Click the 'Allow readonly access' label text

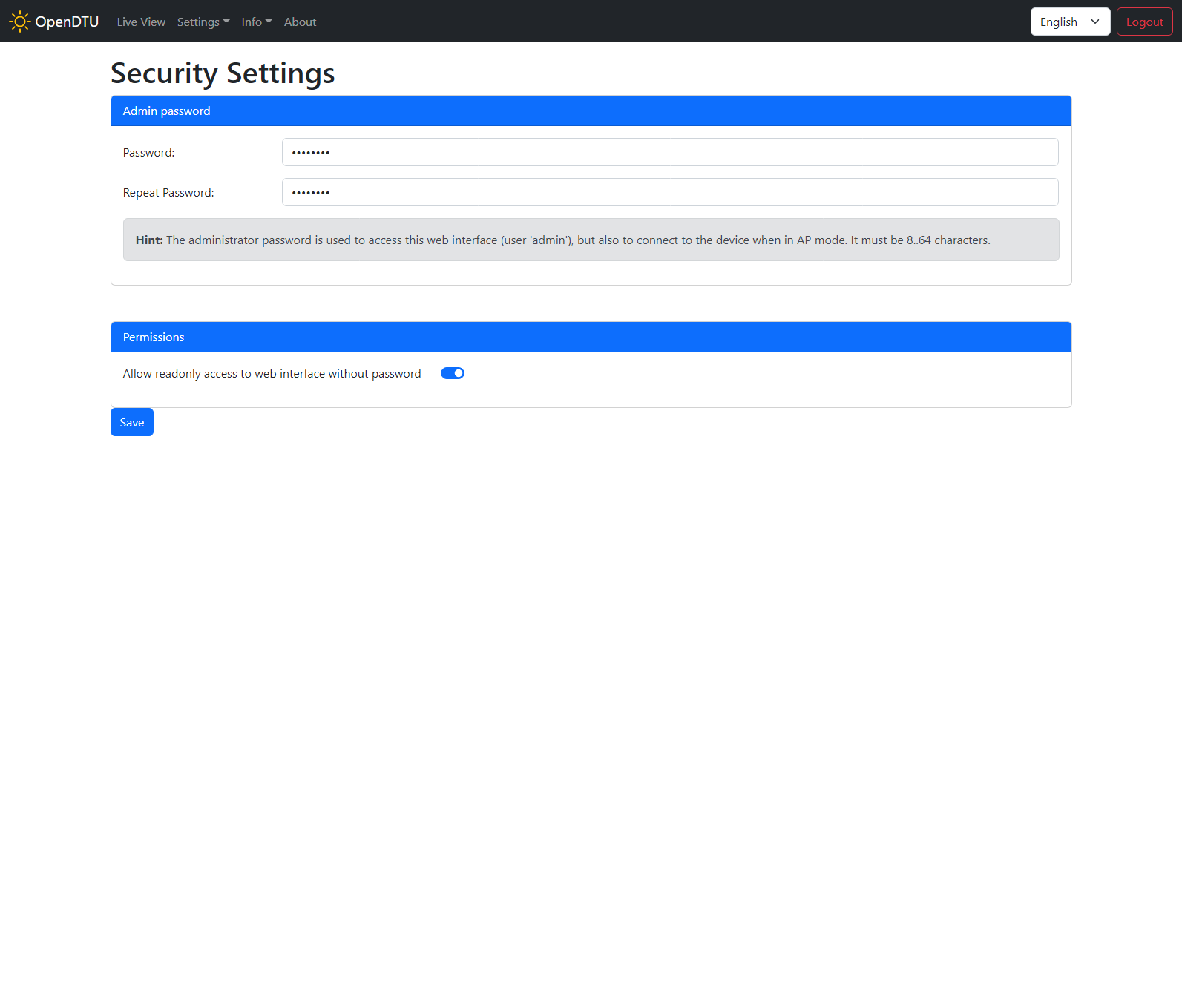(272, 374)
